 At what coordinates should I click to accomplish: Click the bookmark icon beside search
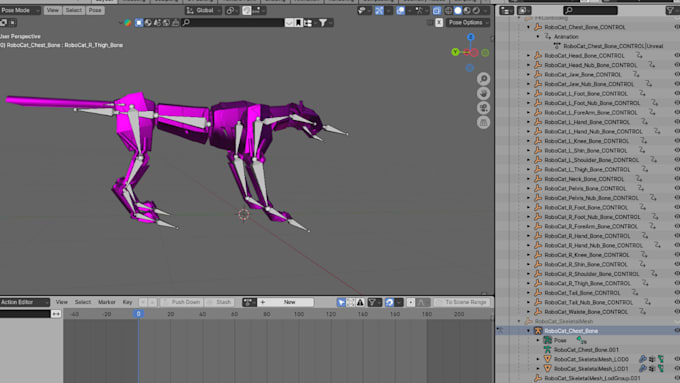(298, 23)
